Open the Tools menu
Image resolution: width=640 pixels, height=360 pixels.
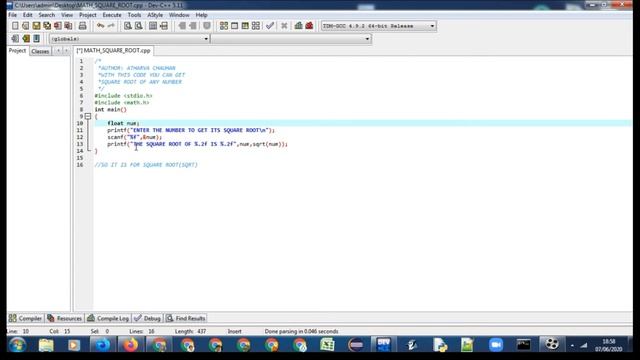(x=134, y=15)
